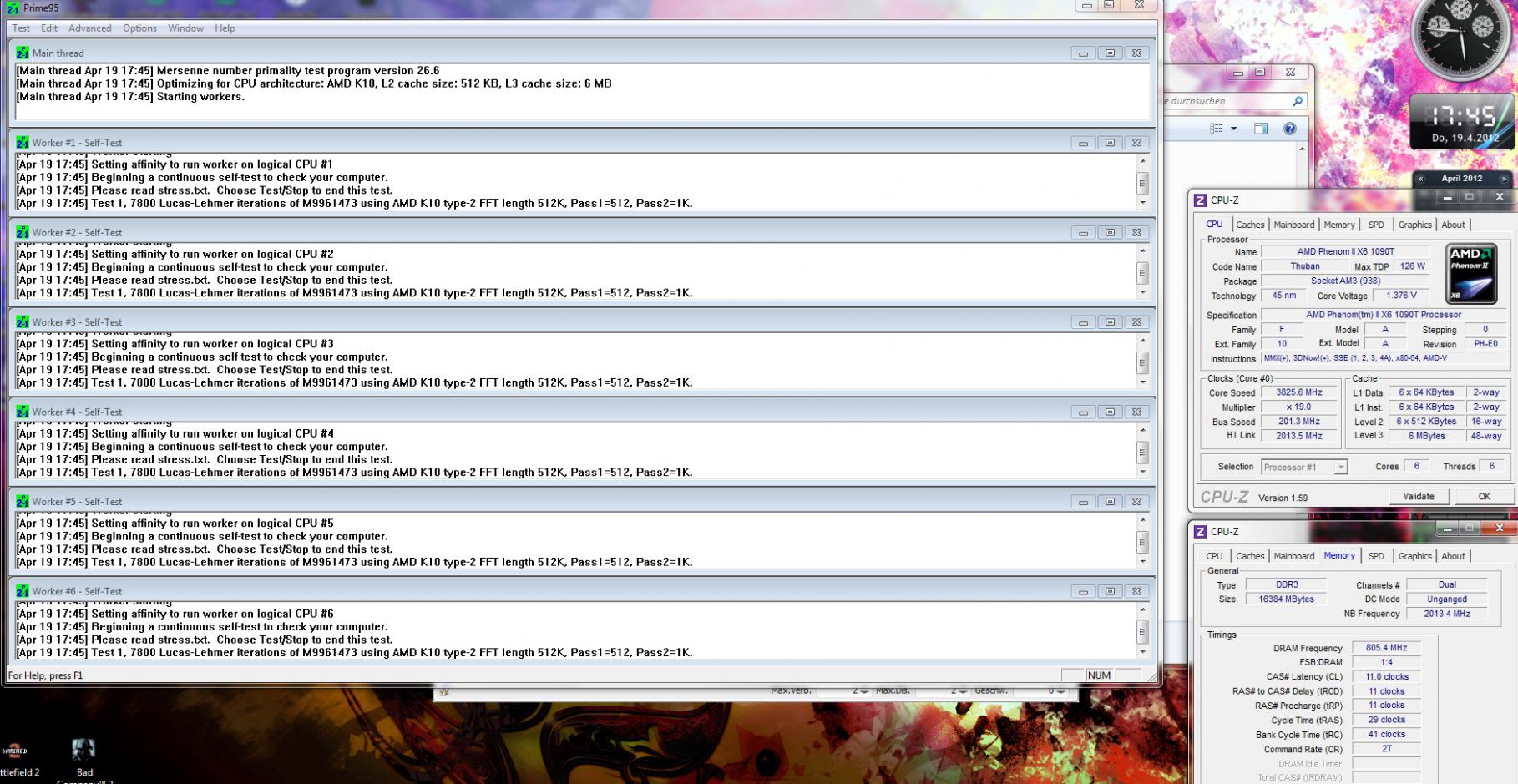
Task: Click the CPU-Z logo icon in the processor window title
Action: pos(1201,200)
